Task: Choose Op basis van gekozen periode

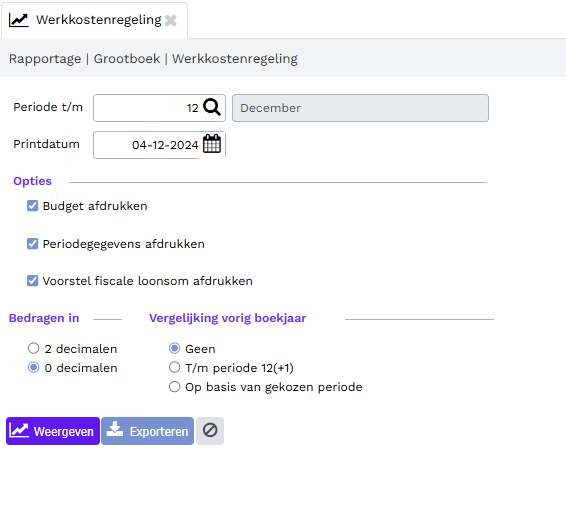Action: click(x=174, y=387)
